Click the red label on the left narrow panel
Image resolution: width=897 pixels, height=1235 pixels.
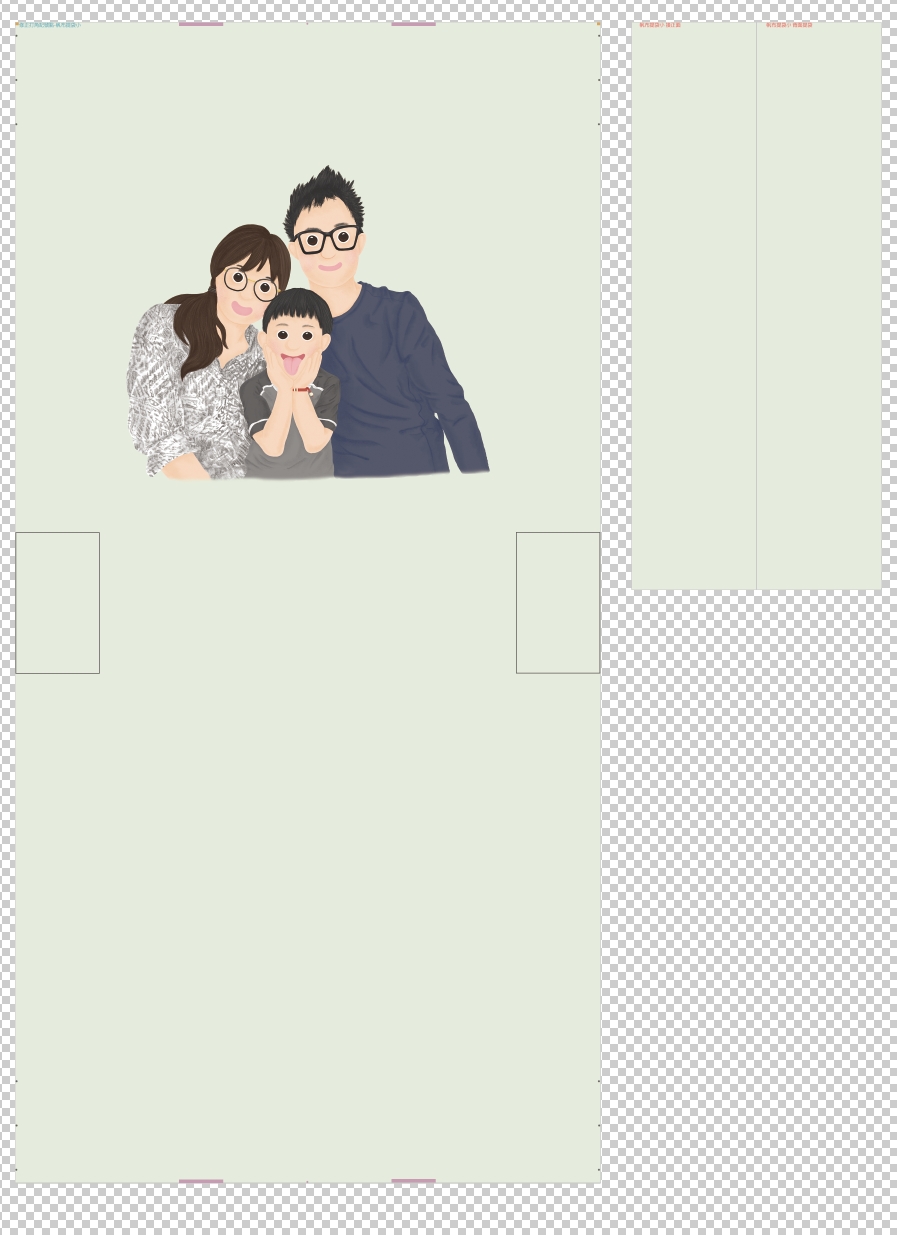coord(660,25)
